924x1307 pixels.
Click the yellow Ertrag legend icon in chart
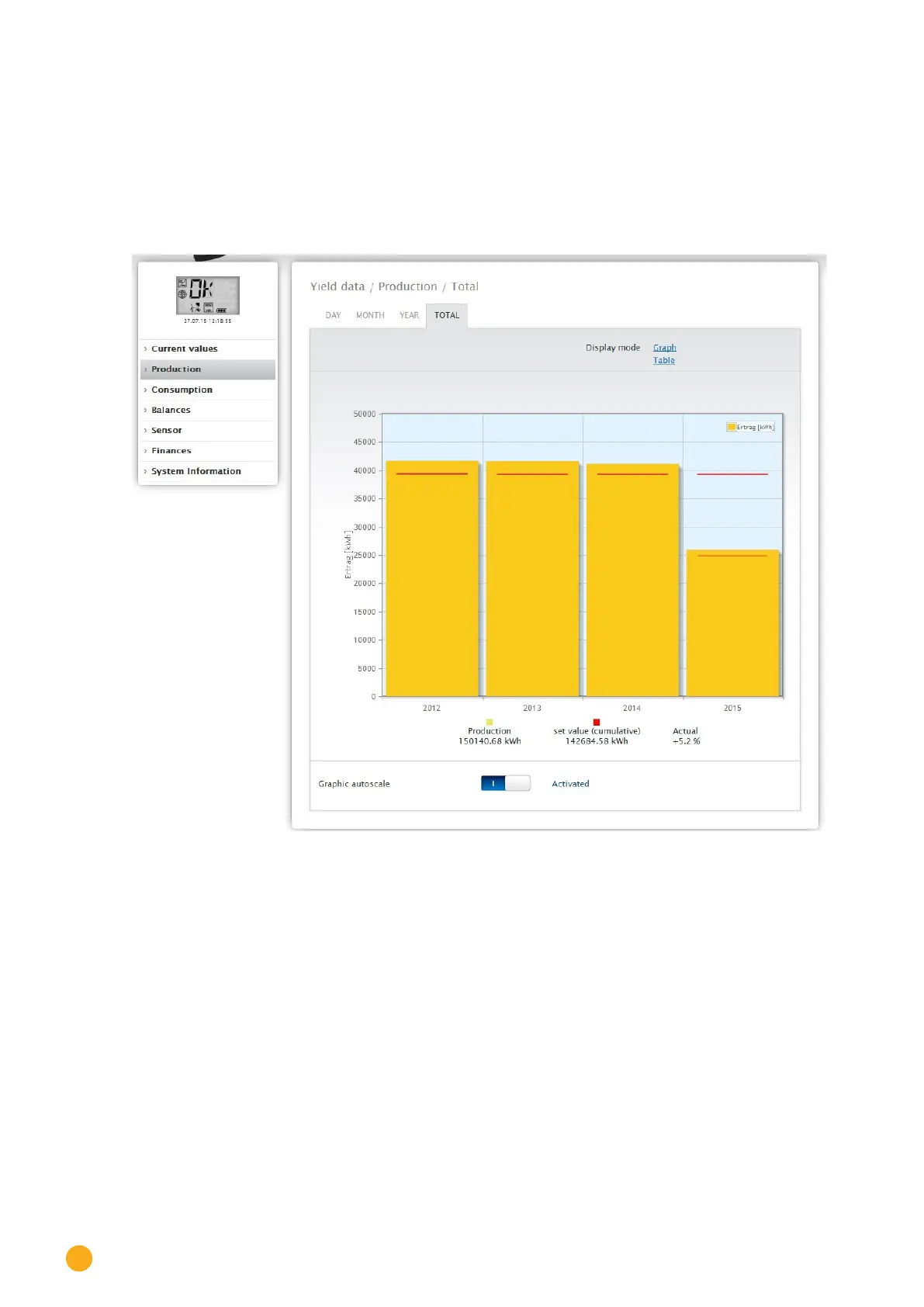[x=731, y=427]
